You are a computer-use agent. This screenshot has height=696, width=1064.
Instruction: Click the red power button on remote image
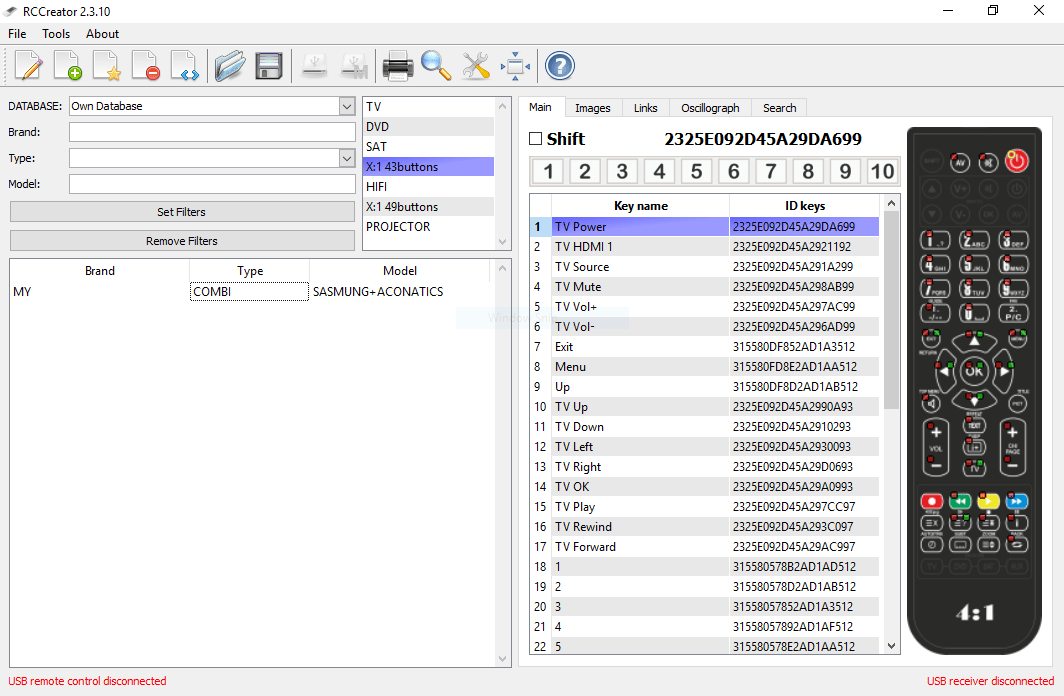[x=1016, y=161]
